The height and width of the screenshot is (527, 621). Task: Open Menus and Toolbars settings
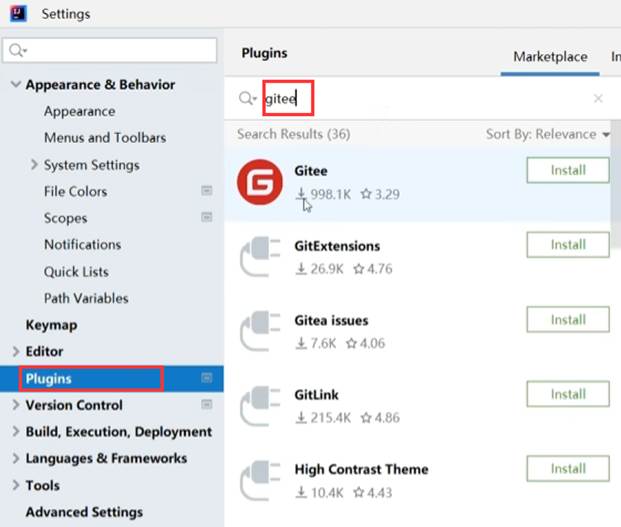point(105,138)
